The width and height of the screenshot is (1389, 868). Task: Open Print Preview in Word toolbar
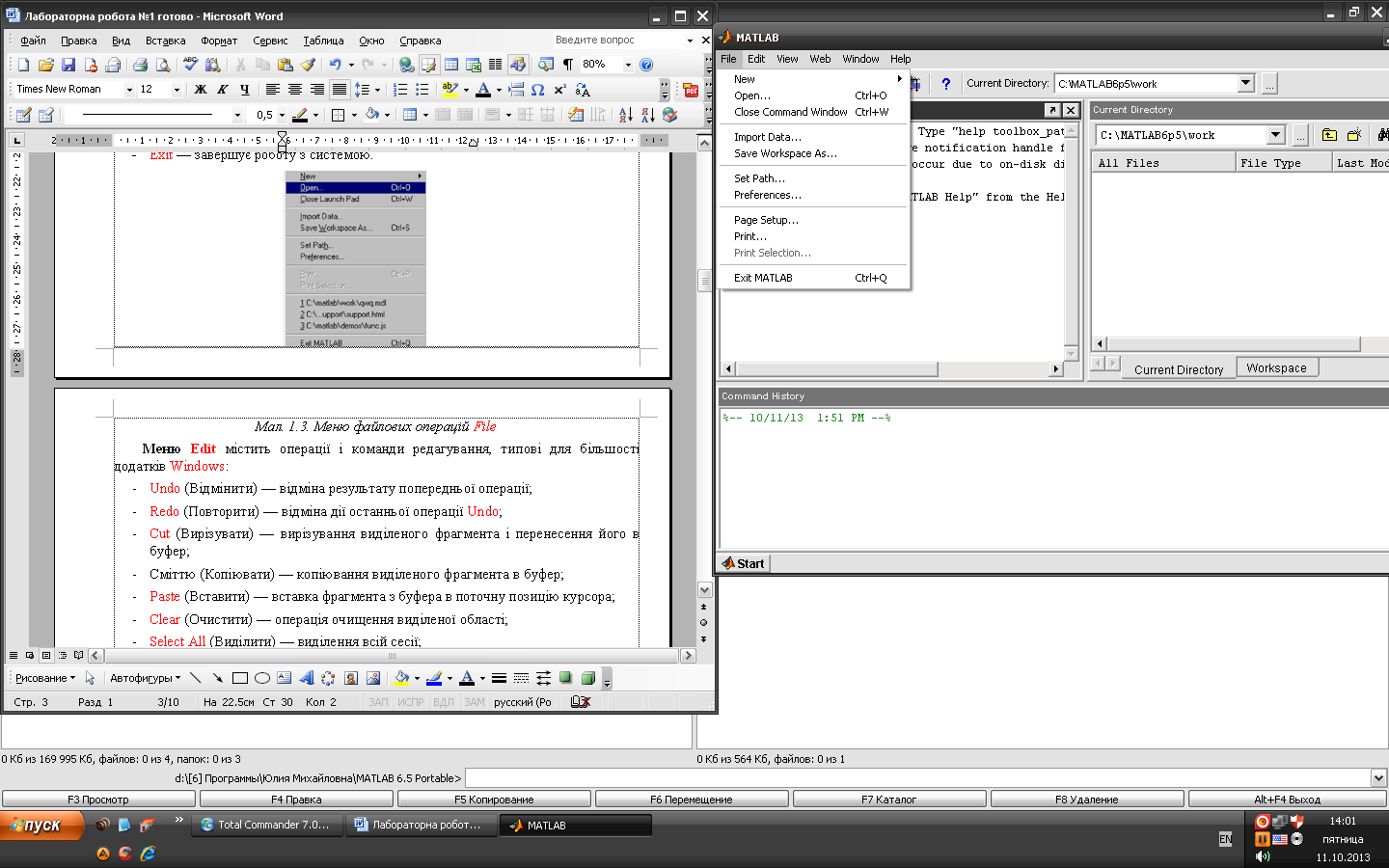point(163,65)
